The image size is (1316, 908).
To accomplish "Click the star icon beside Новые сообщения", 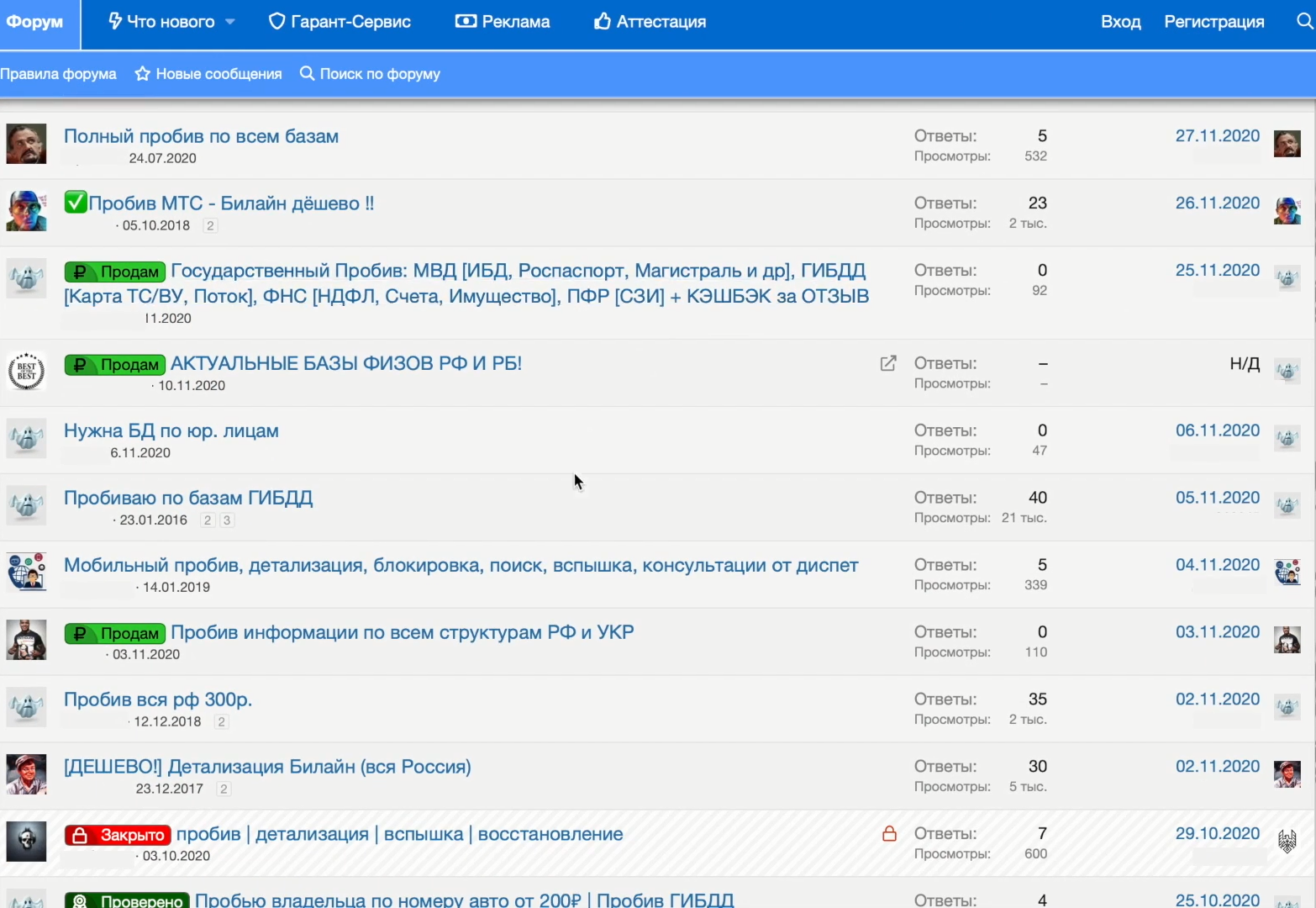I will pos(143,74).
